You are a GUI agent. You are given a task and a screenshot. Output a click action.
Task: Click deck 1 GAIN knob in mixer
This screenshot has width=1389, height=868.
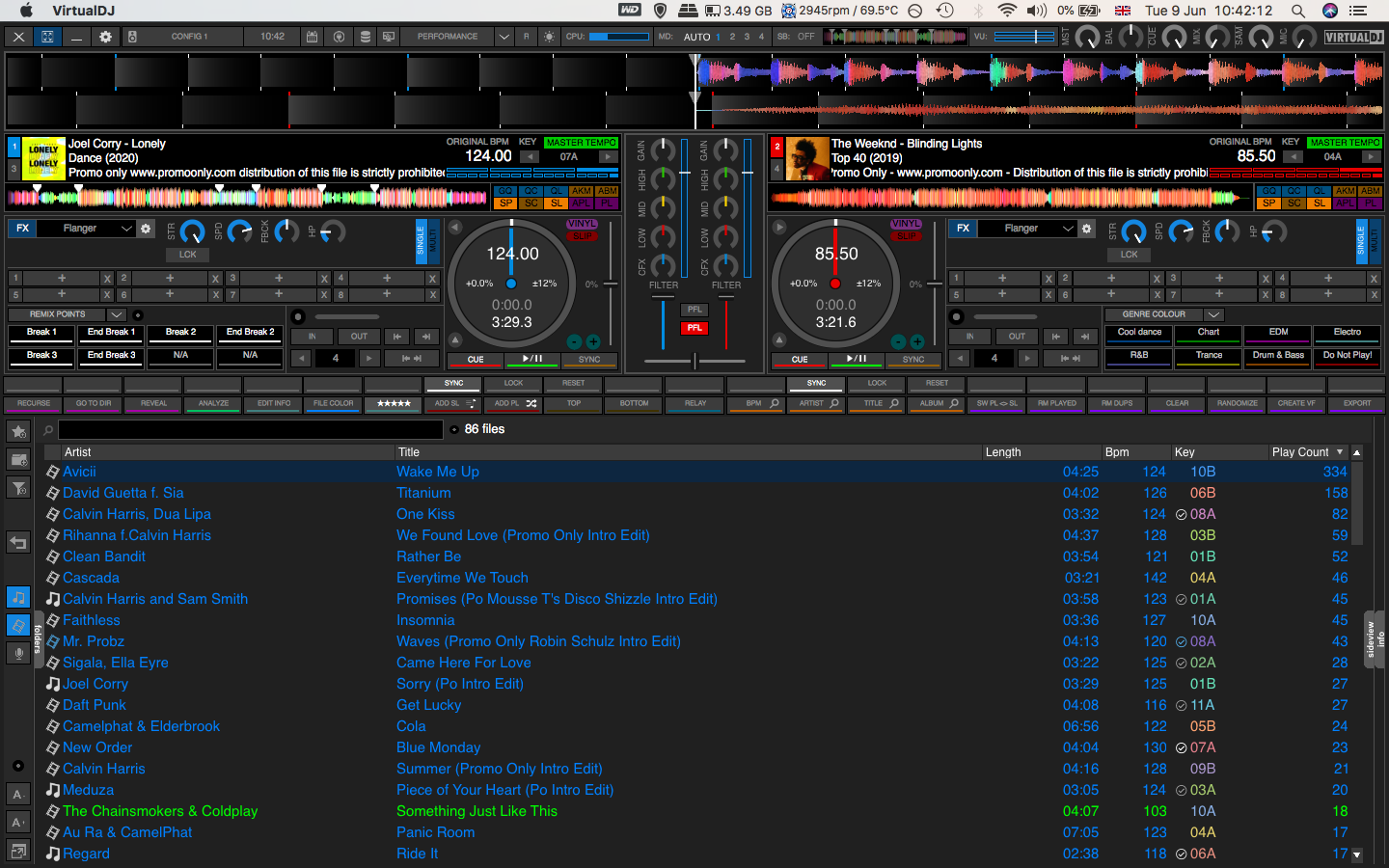point(664,149)
